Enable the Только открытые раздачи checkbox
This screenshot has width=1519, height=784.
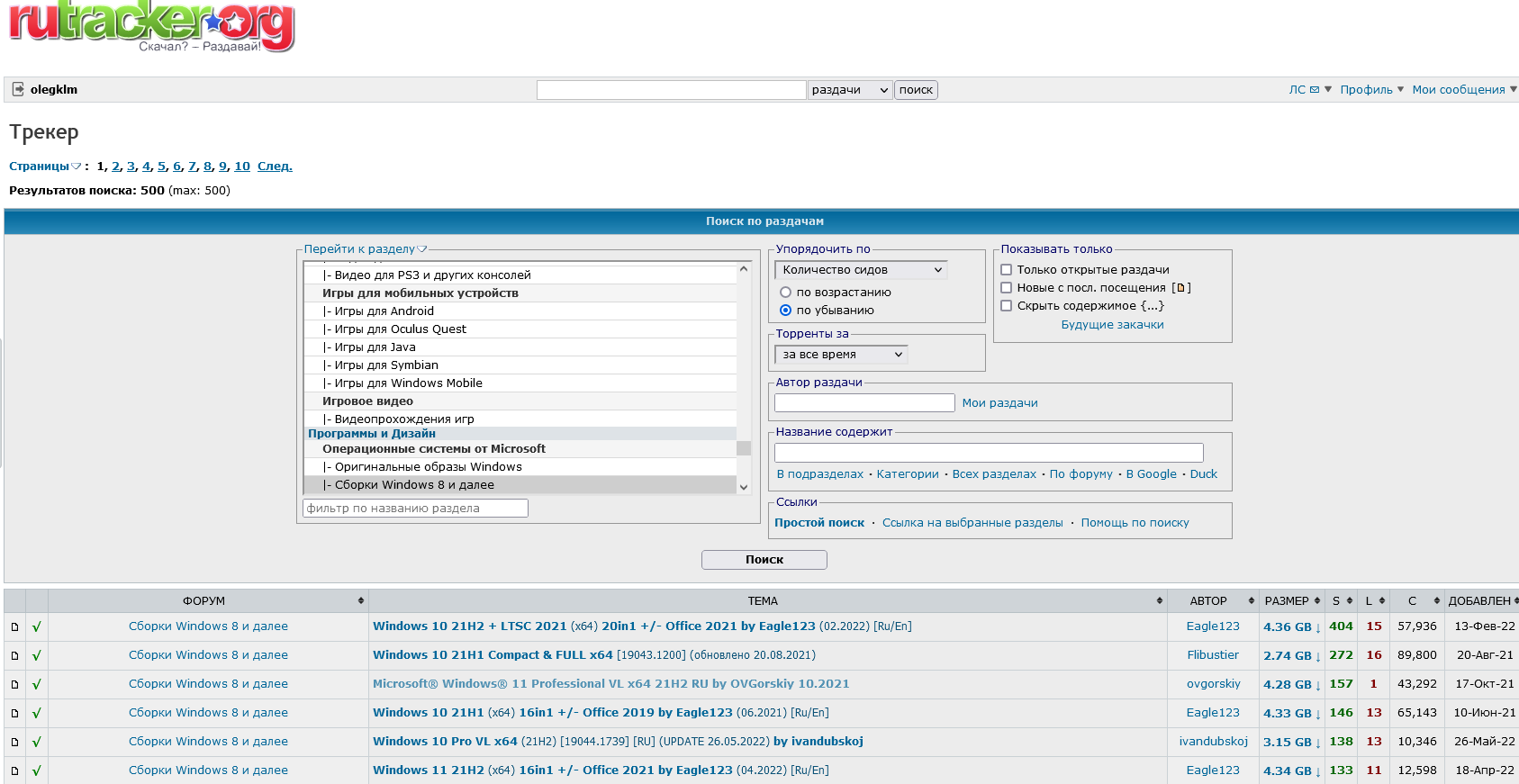[x=1007, y=270]
